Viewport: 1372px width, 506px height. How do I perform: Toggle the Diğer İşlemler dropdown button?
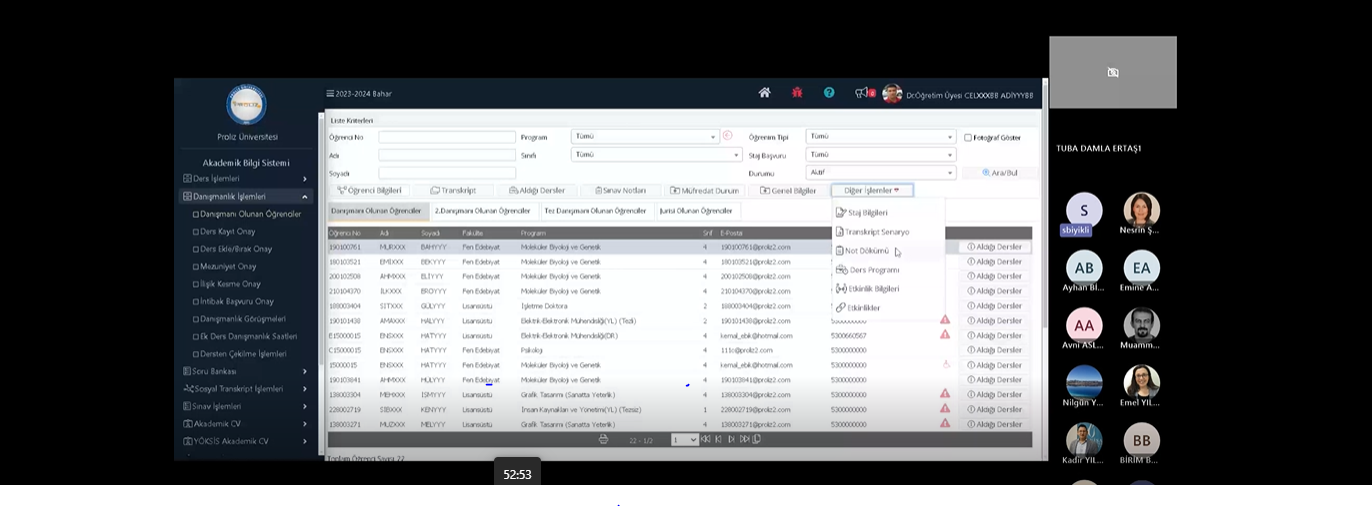pyautogui.click(x=872, y=190)
